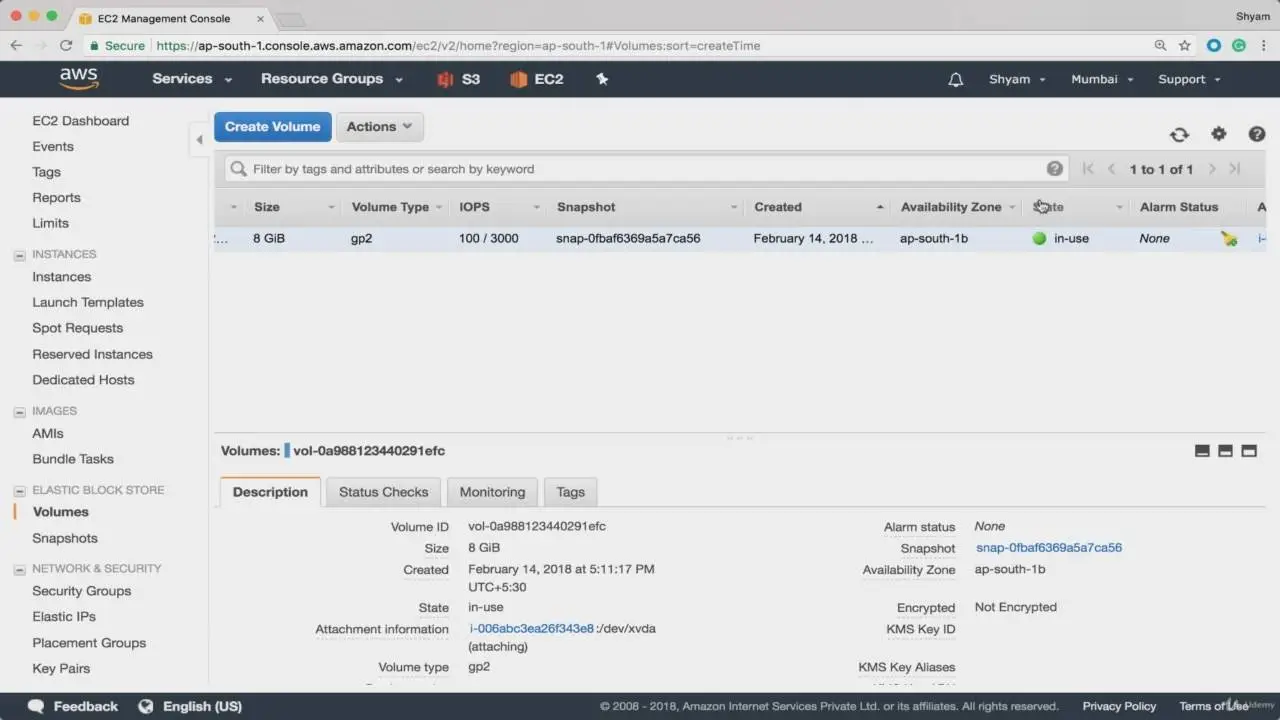Bookmark this page with the star icon
The height and width of the screenshot is (720, 1280).
click(1185, 45)
